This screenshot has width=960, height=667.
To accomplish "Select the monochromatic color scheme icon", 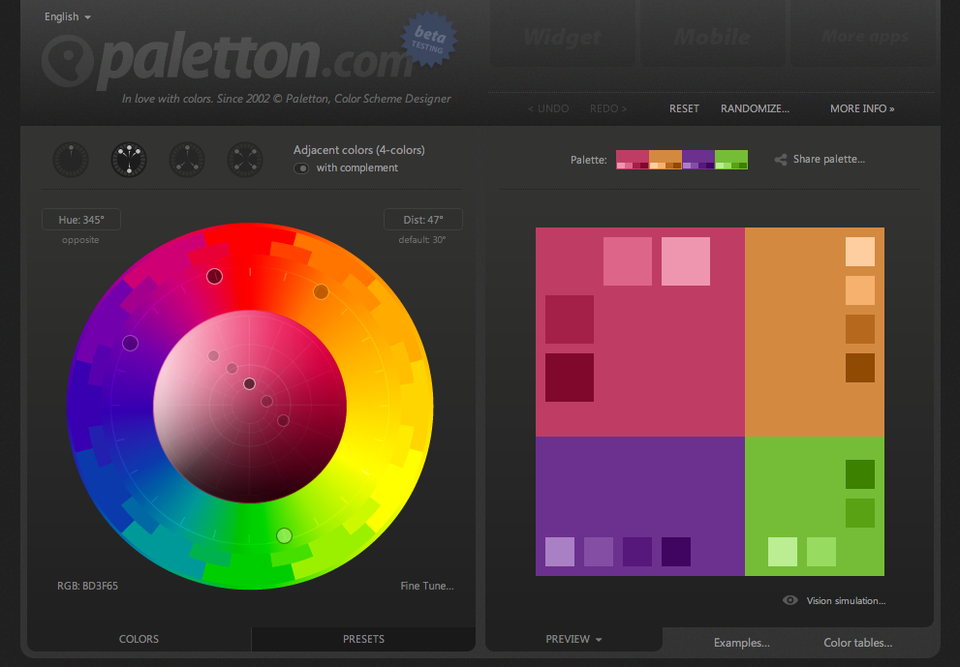I will coord(71,159).
